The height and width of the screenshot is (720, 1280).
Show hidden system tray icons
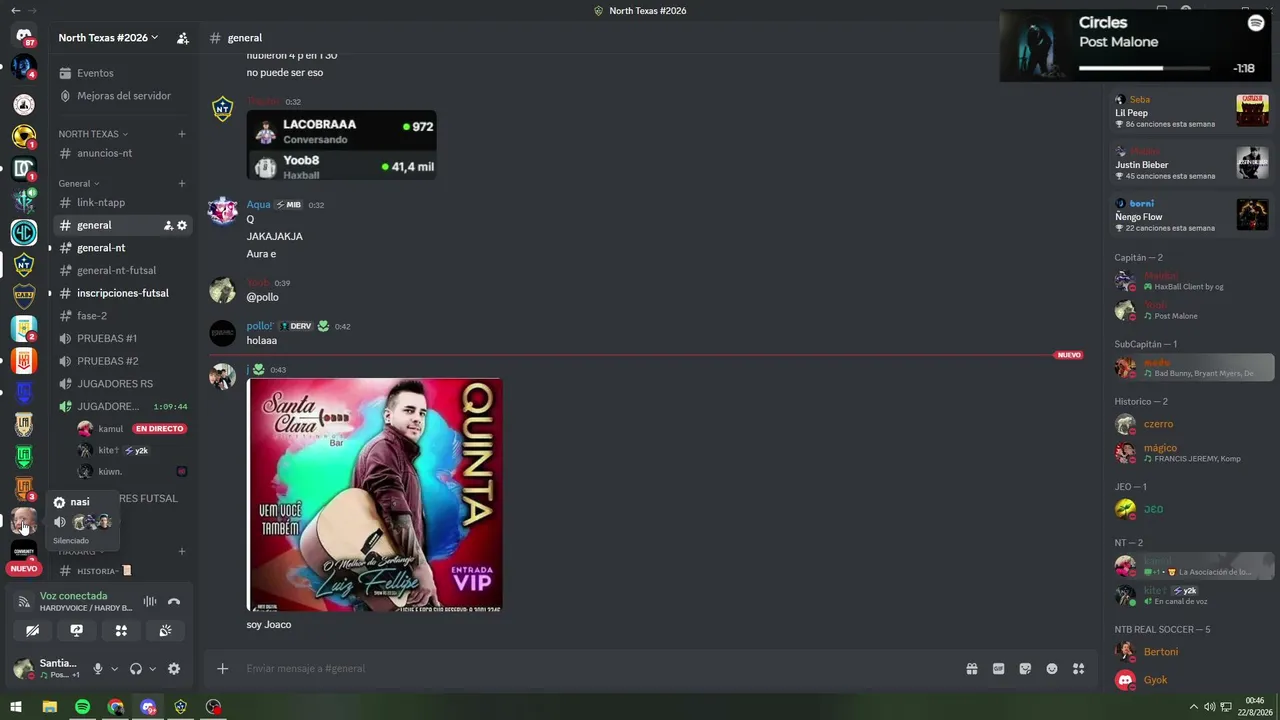(1193, 707)
